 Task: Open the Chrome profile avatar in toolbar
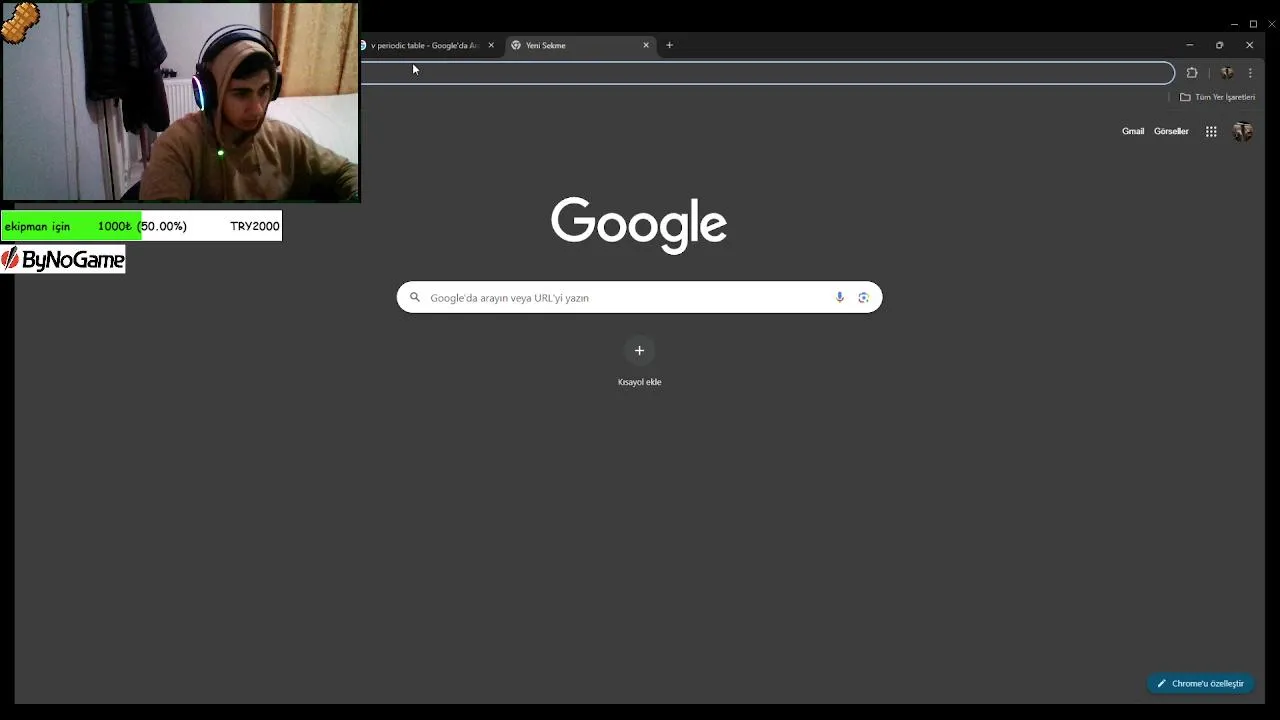[1227, 73]
